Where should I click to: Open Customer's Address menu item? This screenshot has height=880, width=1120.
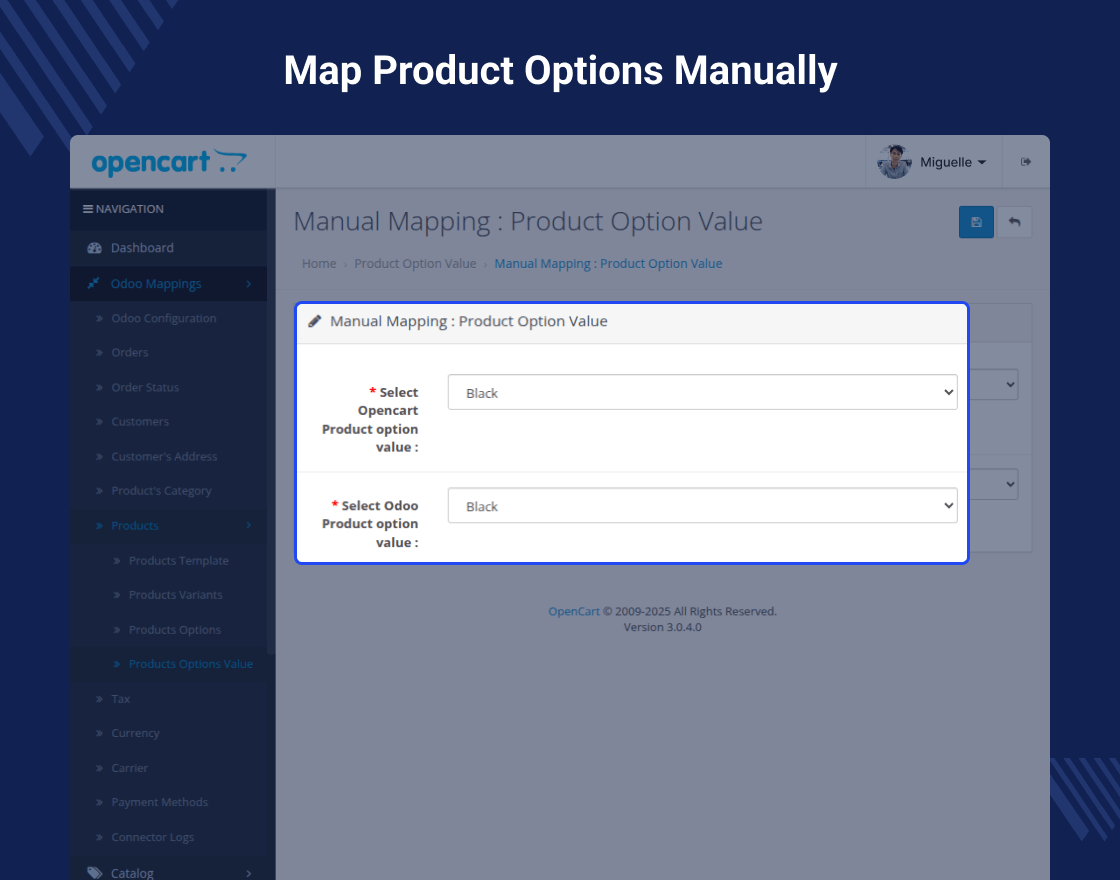point(164,456)
